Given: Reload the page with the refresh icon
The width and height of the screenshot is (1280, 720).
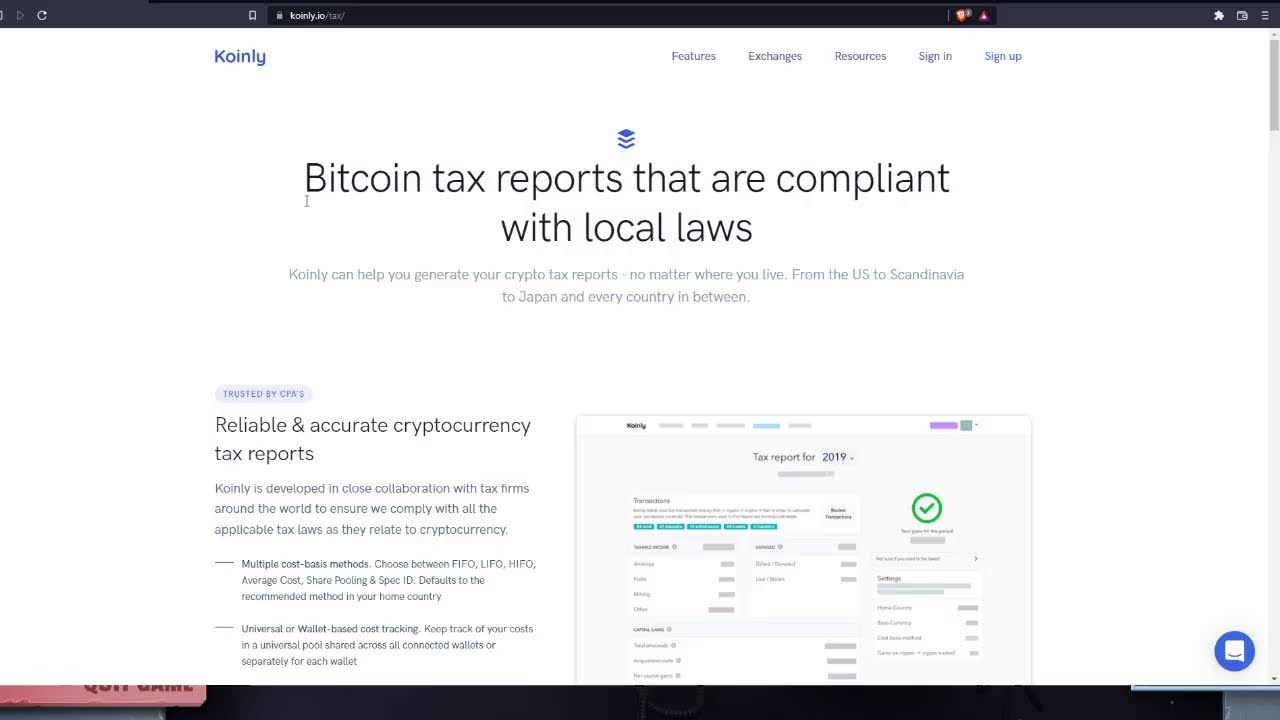Looking at the screenshot, I should pos(42,15).
